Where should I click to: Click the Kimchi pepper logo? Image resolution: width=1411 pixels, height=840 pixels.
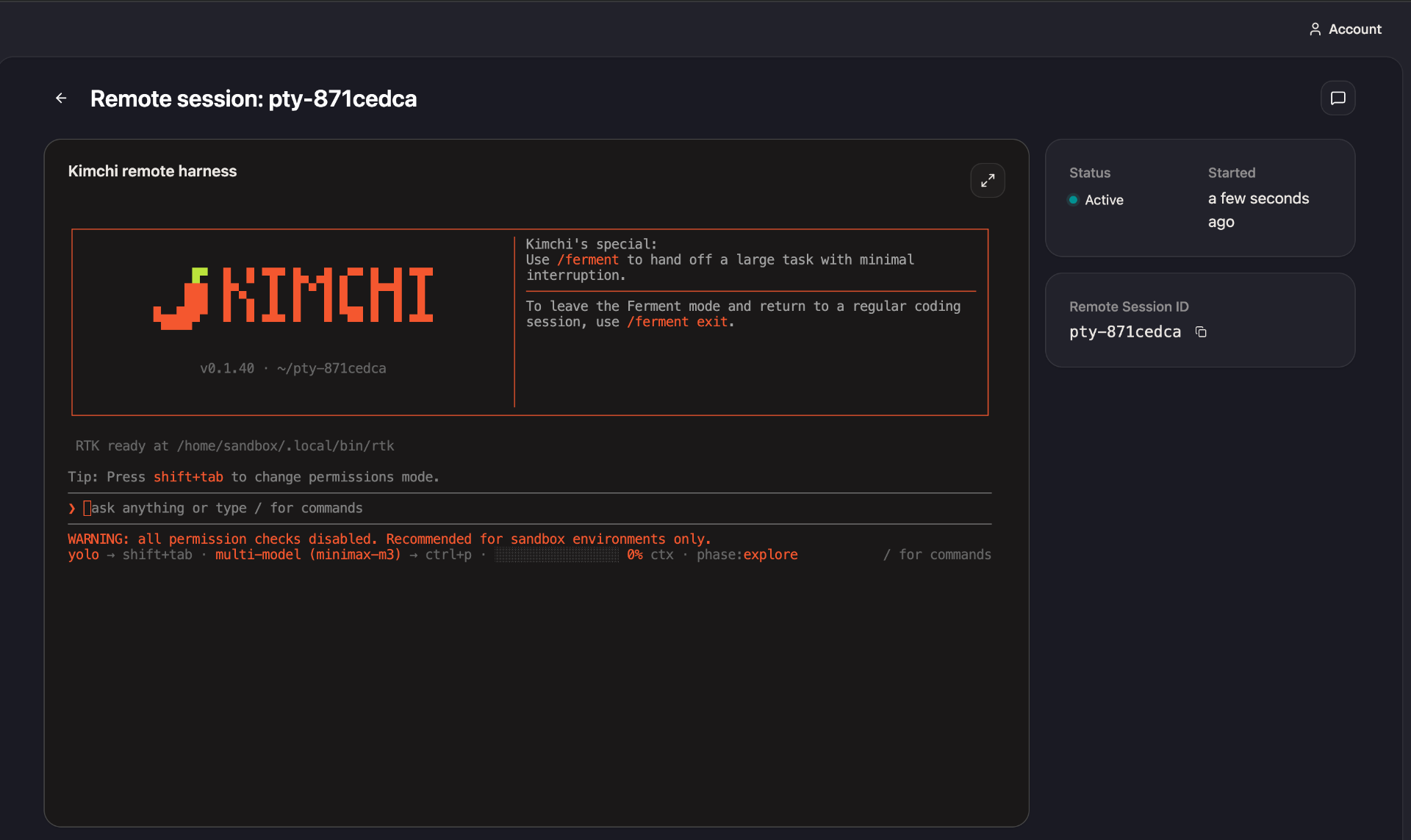point(181,298)
